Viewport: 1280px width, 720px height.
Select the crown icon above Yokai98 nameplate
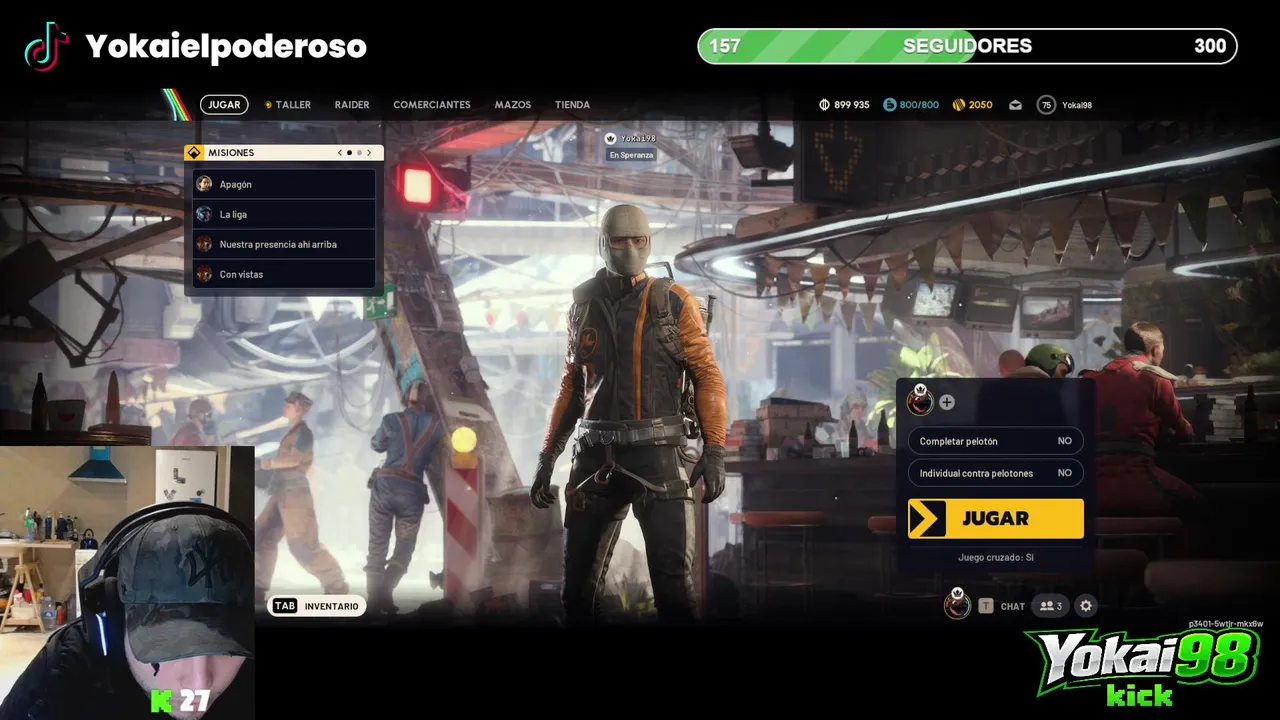[610, 138]
